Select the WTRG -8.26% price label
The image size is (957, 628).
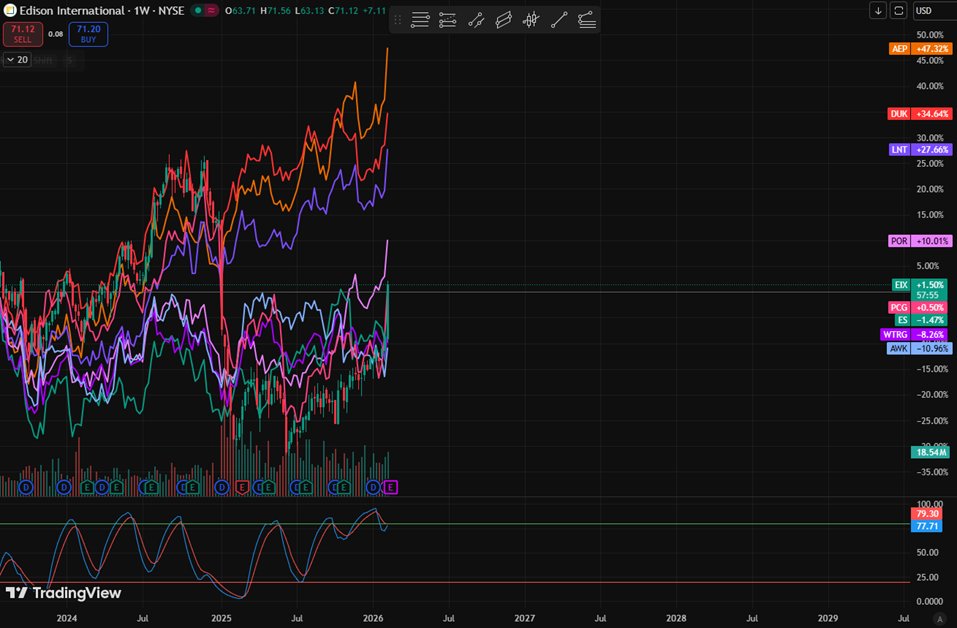tap(914, 334)
